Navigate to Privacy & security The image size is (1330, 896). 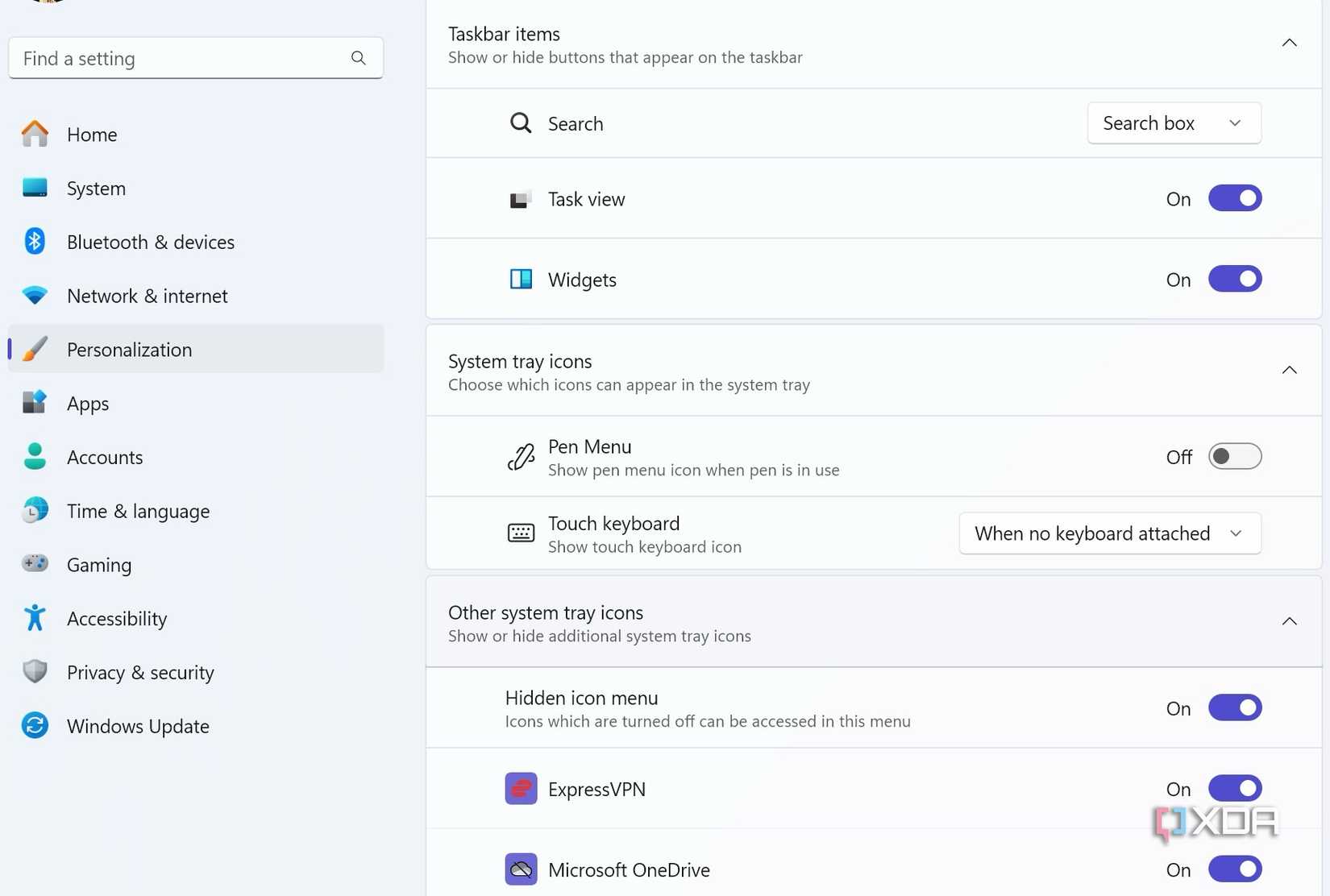pos(140,672)
